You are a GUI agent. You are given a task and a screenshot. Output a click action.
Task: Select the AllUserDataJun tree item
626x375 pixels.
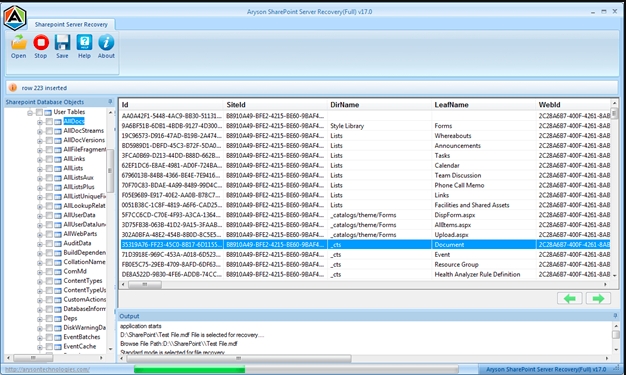pos(85,224)
